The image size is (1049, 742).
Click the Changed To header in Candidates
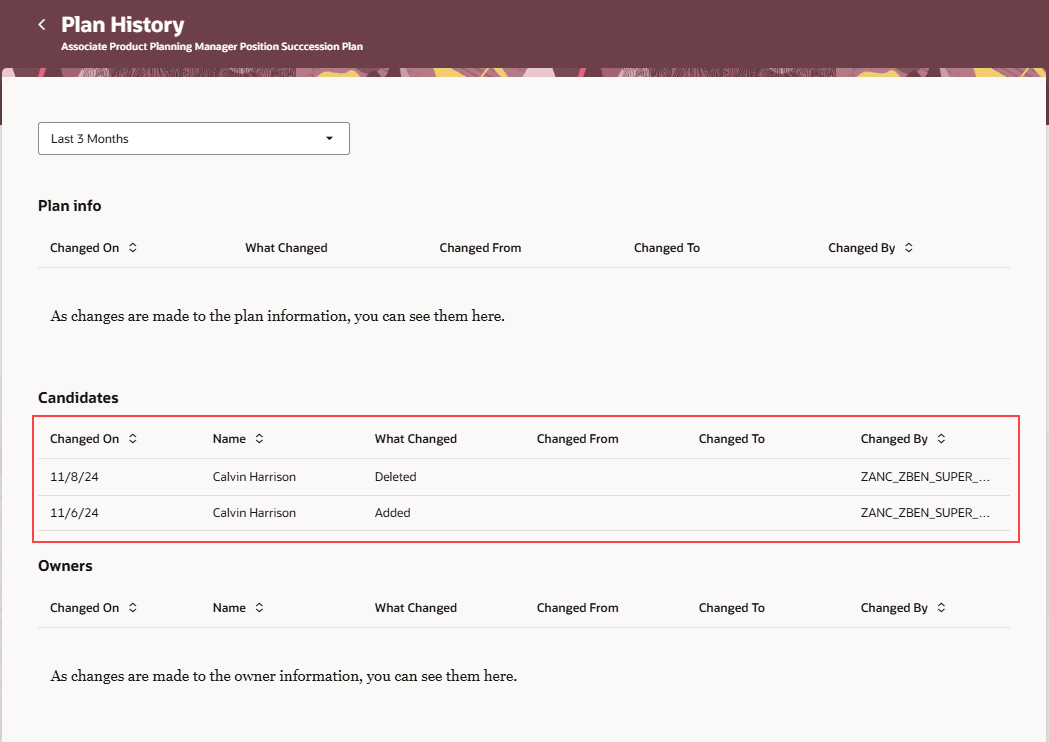tap(732, 438)
